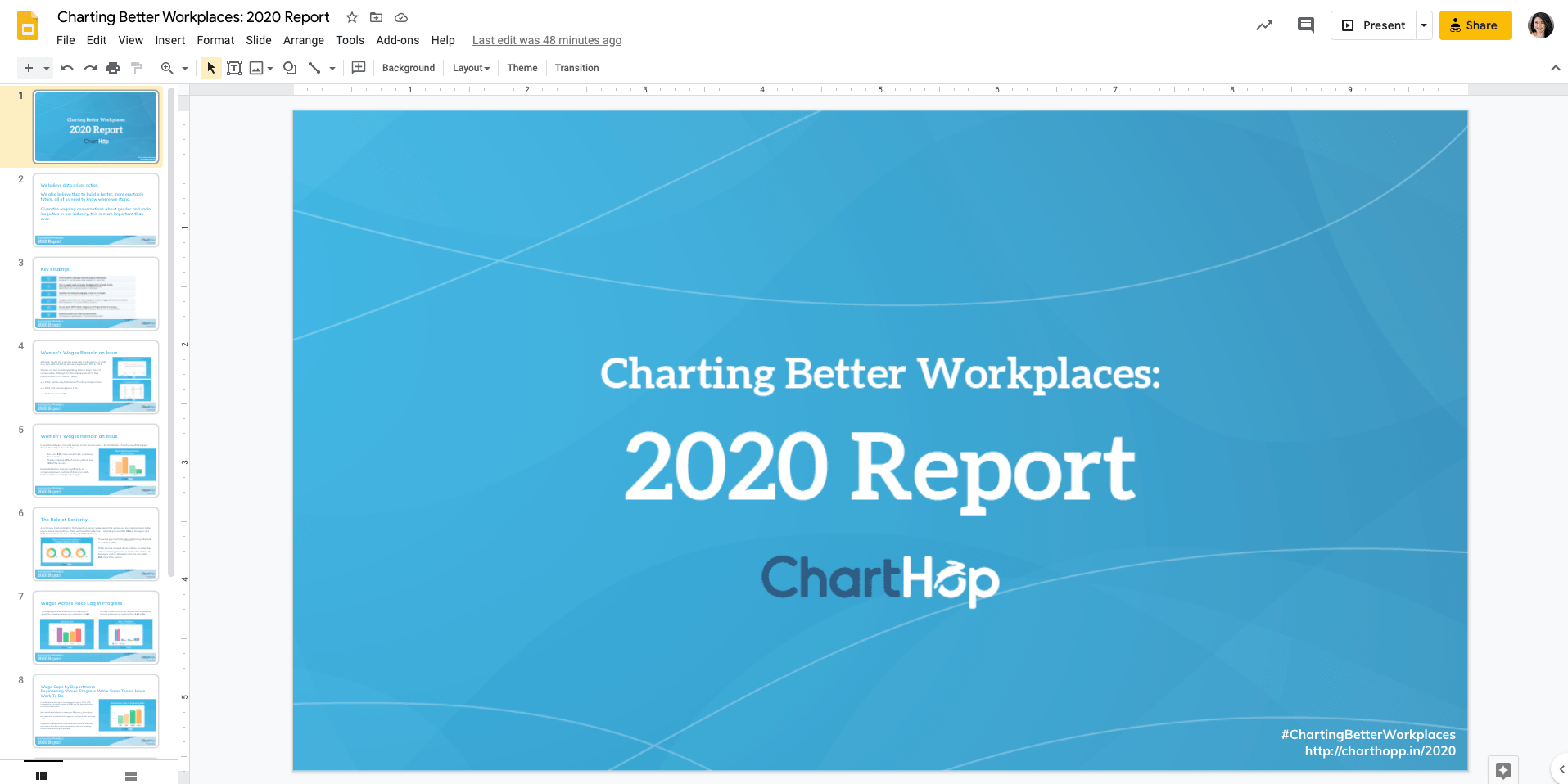Collapse the toolbar with the chevron
Image resolution: width=1568 pixels, height=784 pixels.
pos(1555,68)
